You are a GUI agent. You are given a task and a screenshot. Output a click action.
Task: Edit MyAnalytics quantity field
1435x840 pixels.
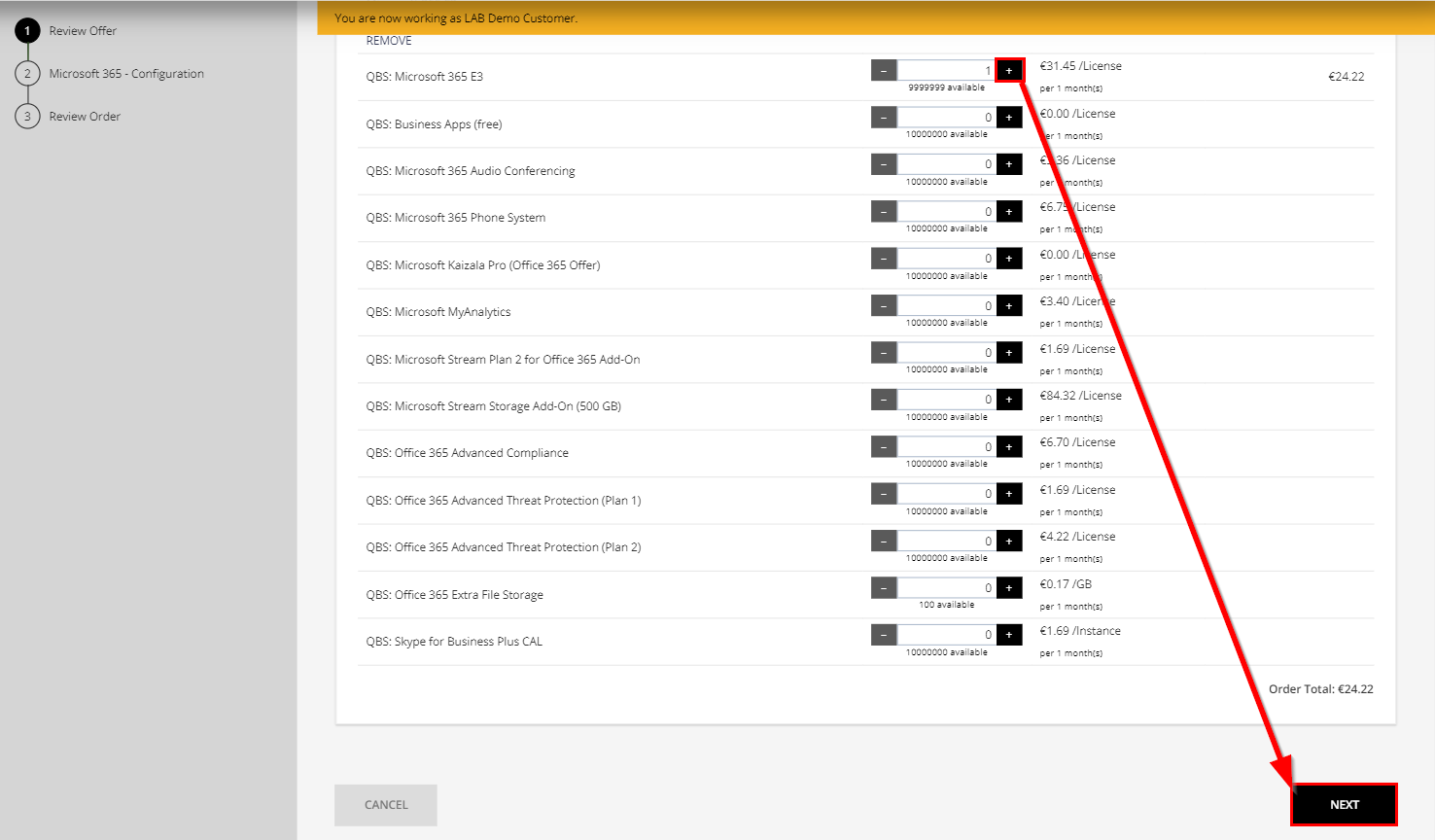pos(947,305)
